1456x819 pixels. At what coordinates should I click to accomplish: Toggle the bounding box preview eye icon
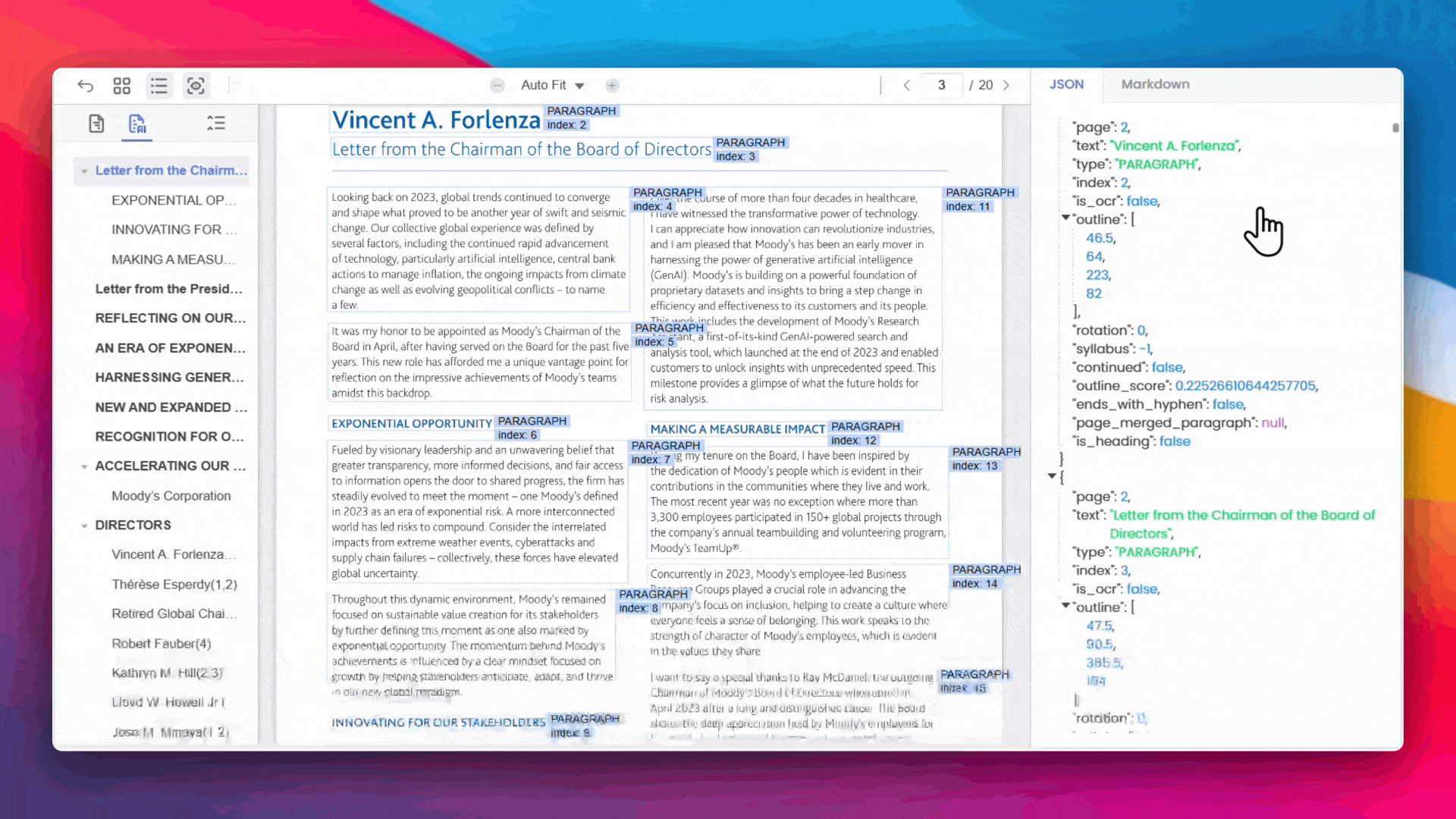click(x=196, y=86)
